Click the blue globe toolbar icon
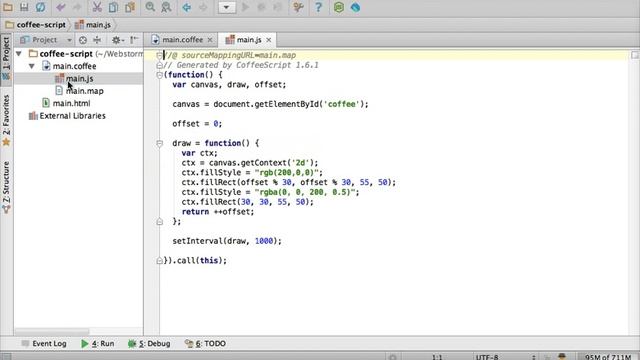This screenshot has height=360, width=640. click(355, 7)
